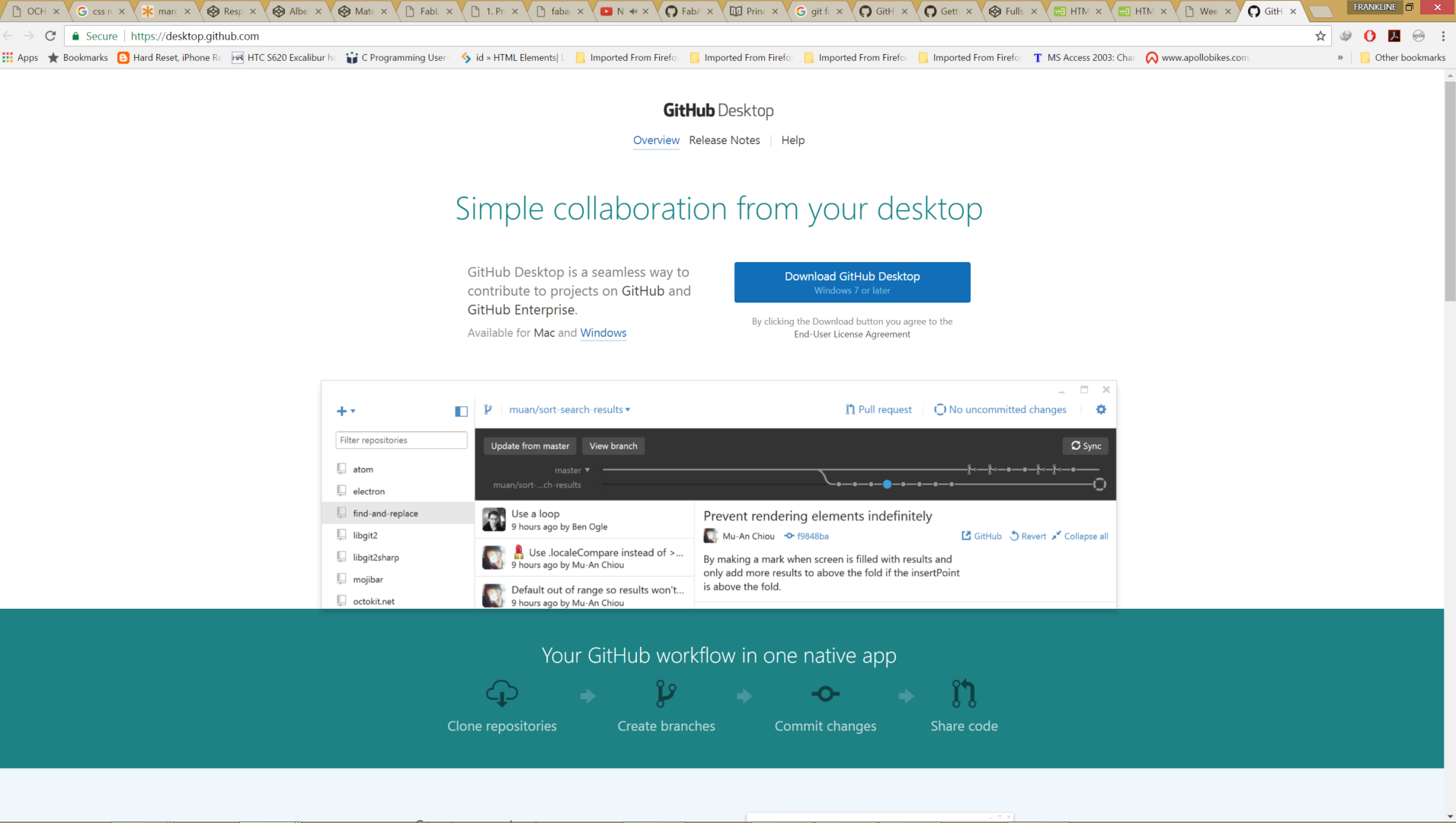Close the OCH tab
The height and width of the screenshot is (823, 1456).
tap(56, 11)
